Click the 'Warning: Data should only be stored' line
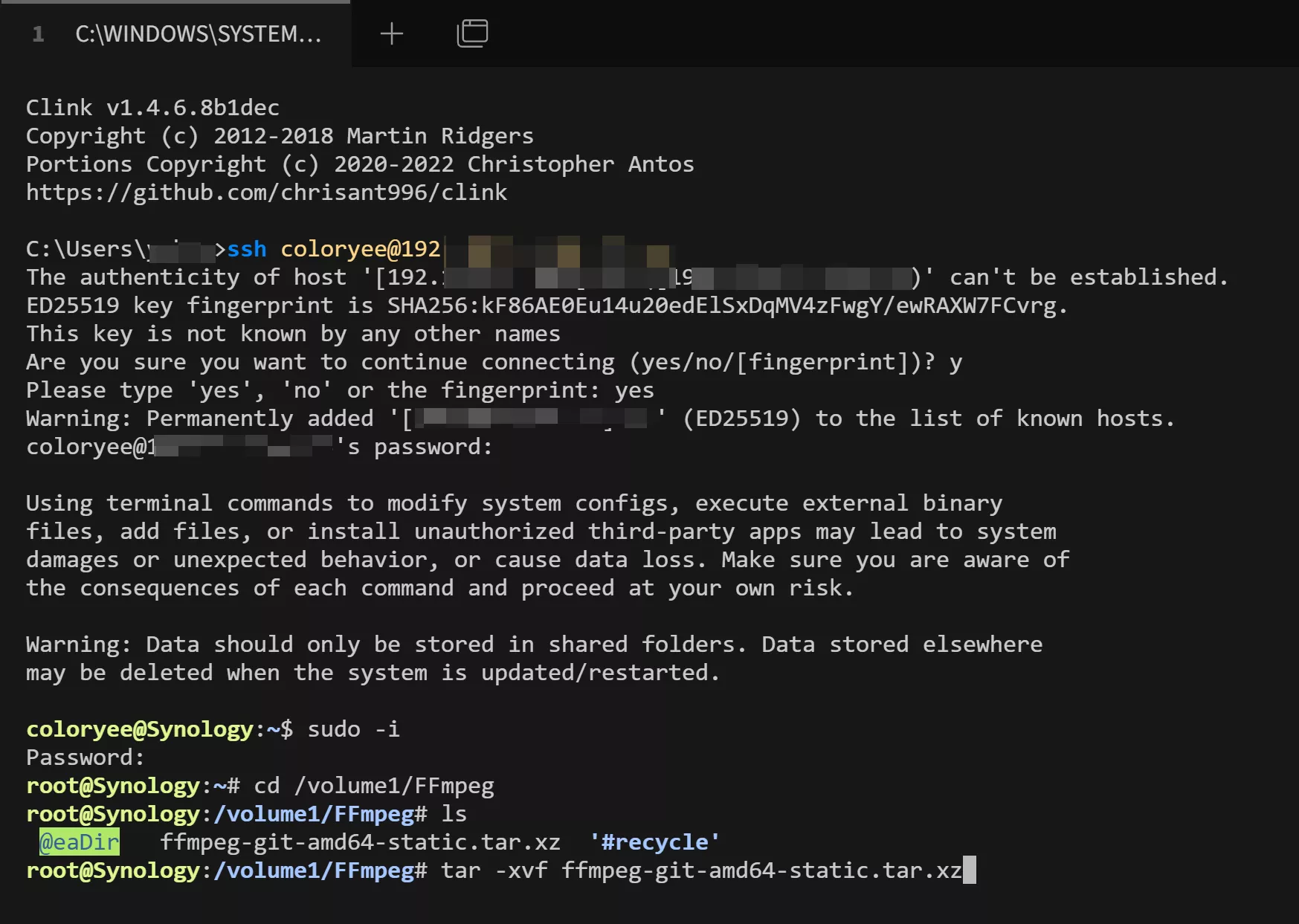This screenshot has height=924, width=1299. (534, 644)
